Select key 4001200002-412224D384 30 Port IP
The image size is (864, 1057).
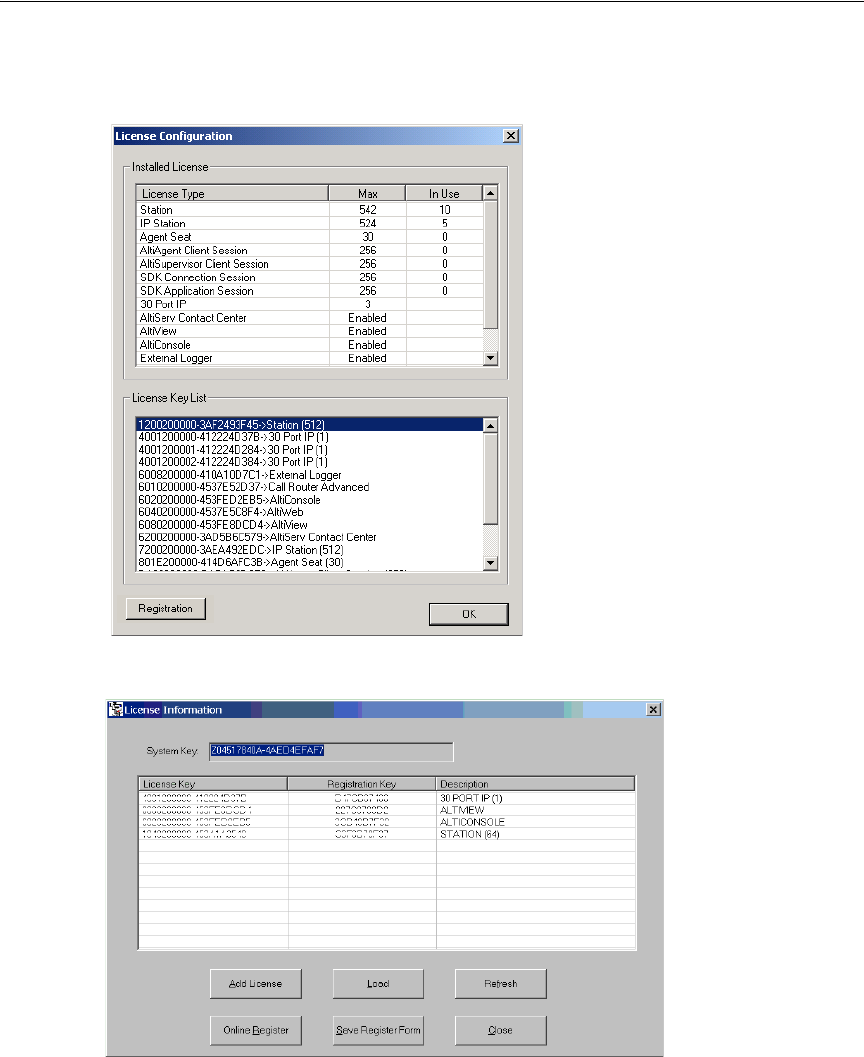[x=310, y=462]
